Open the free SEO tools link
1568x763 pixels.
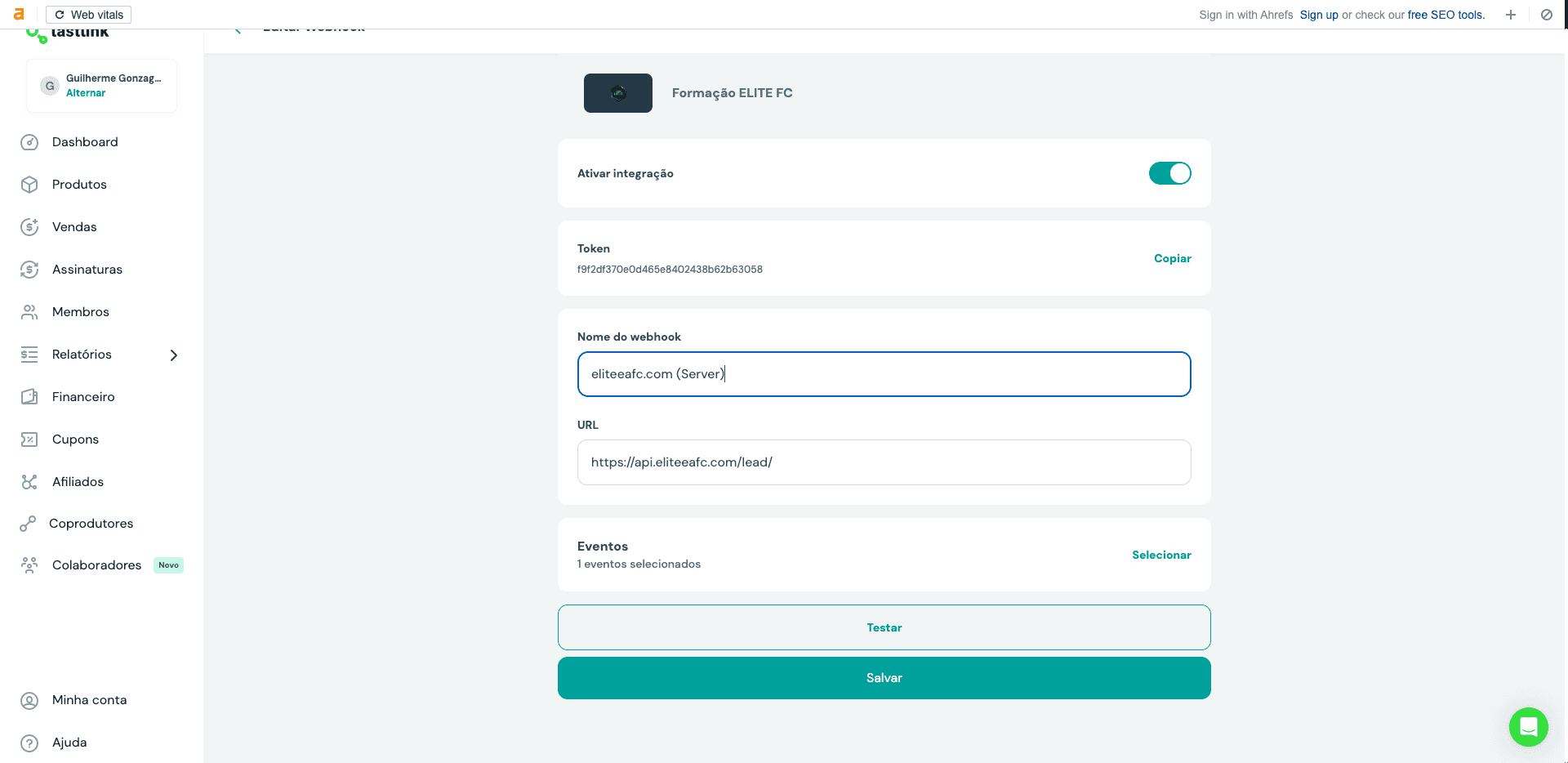point(1445,15)
